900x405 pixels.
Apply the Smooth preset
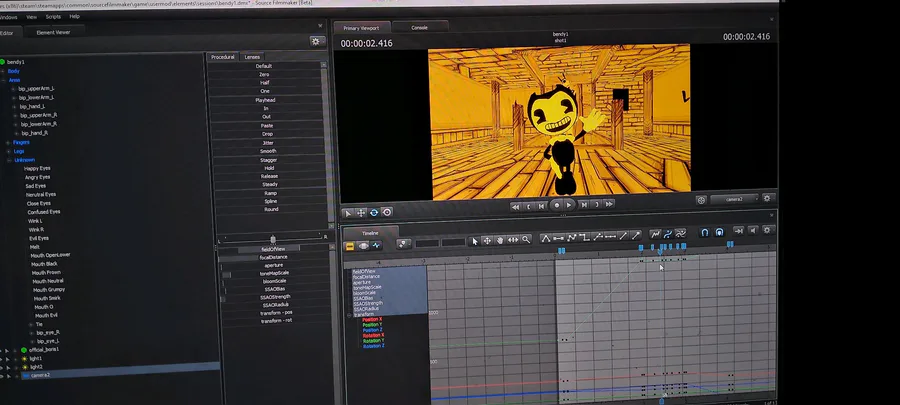pos(268,151)
